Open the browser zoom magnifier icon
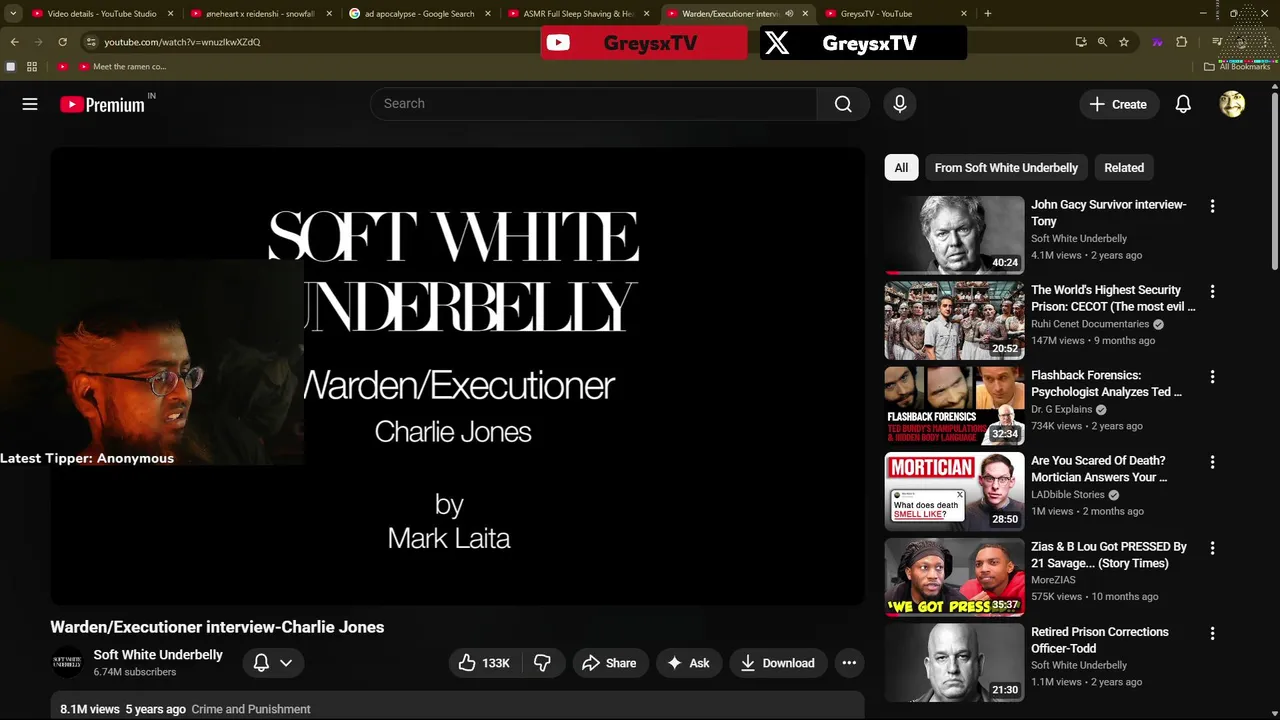Viewport: 1280px width, 720px height. tap(1102, 42)
